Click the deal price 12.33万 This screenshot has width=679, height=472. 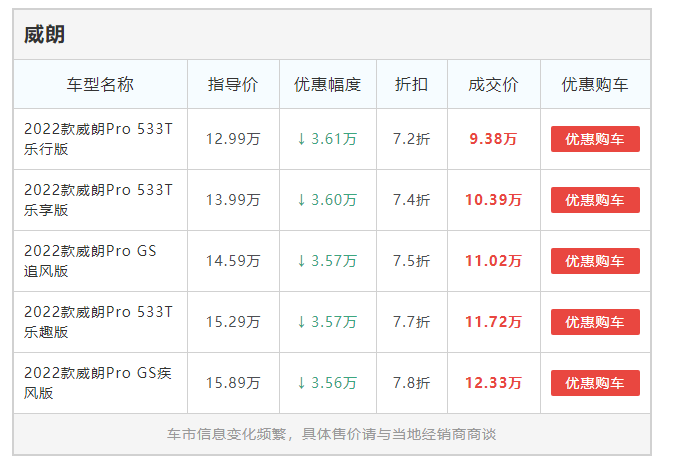(493, 383)
